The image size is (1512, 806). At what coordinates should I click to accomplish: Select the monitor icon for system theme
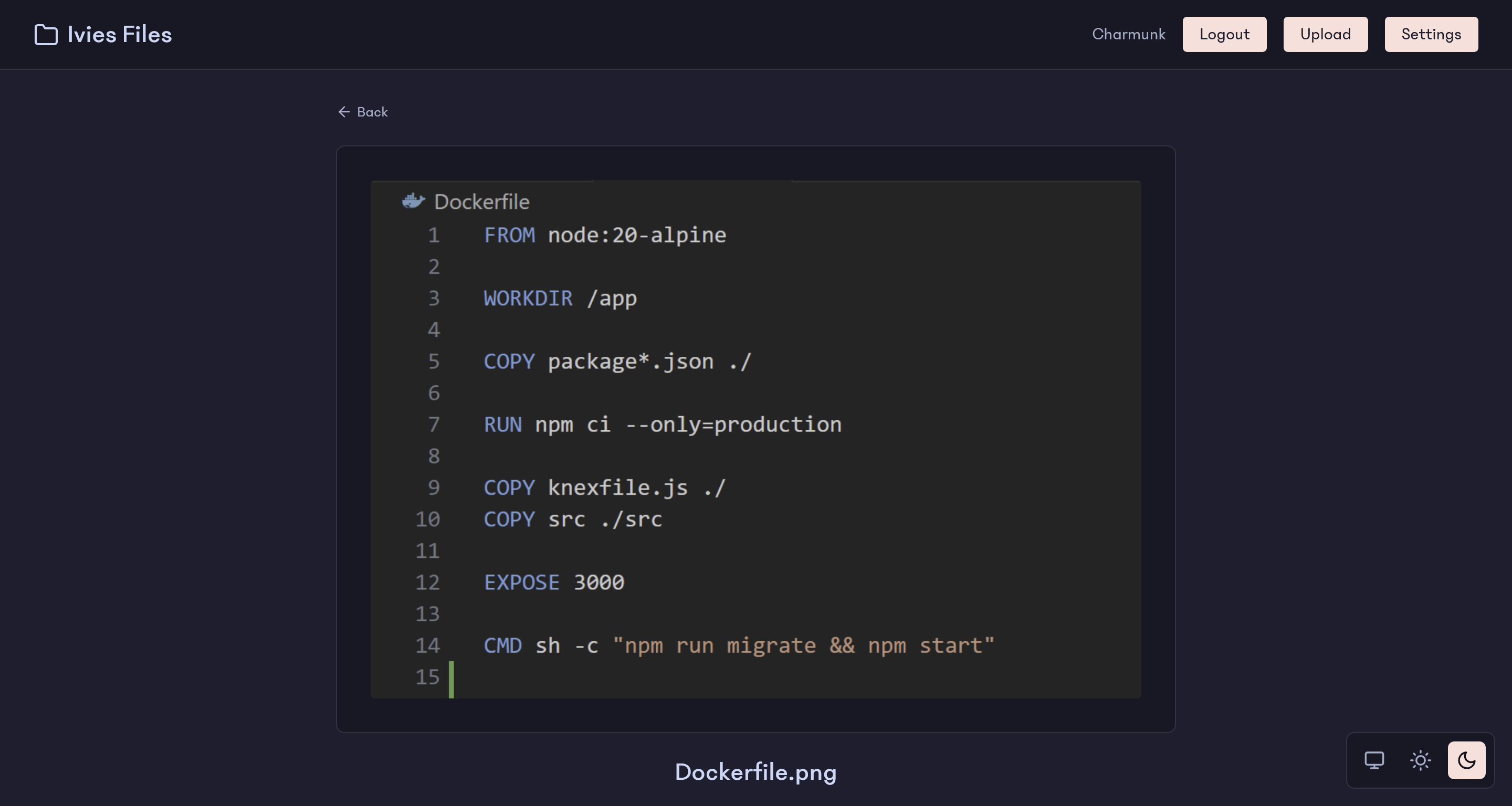pos(1373,761)
